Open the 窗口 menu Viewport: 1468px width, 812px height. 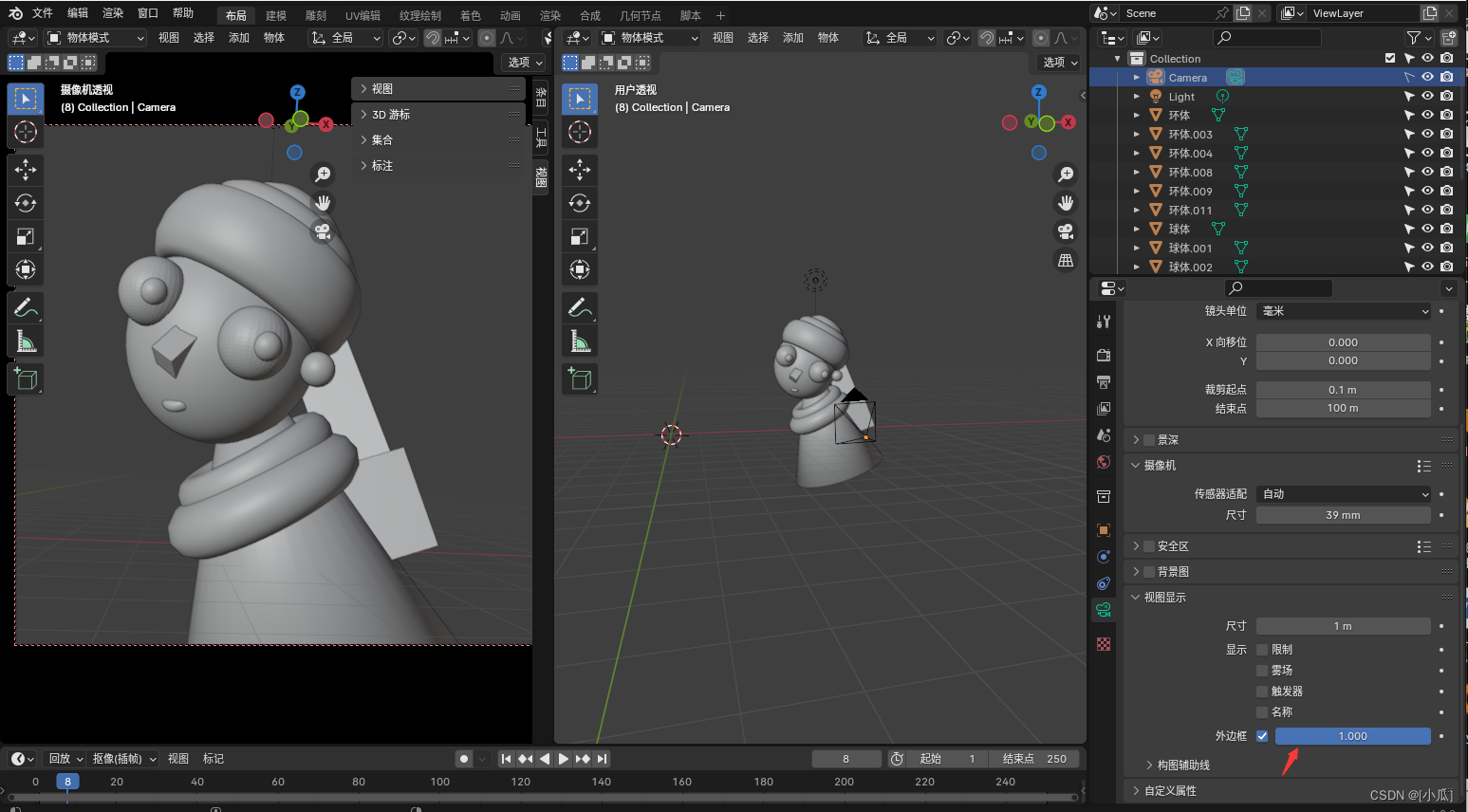click(x=148, y=13)
